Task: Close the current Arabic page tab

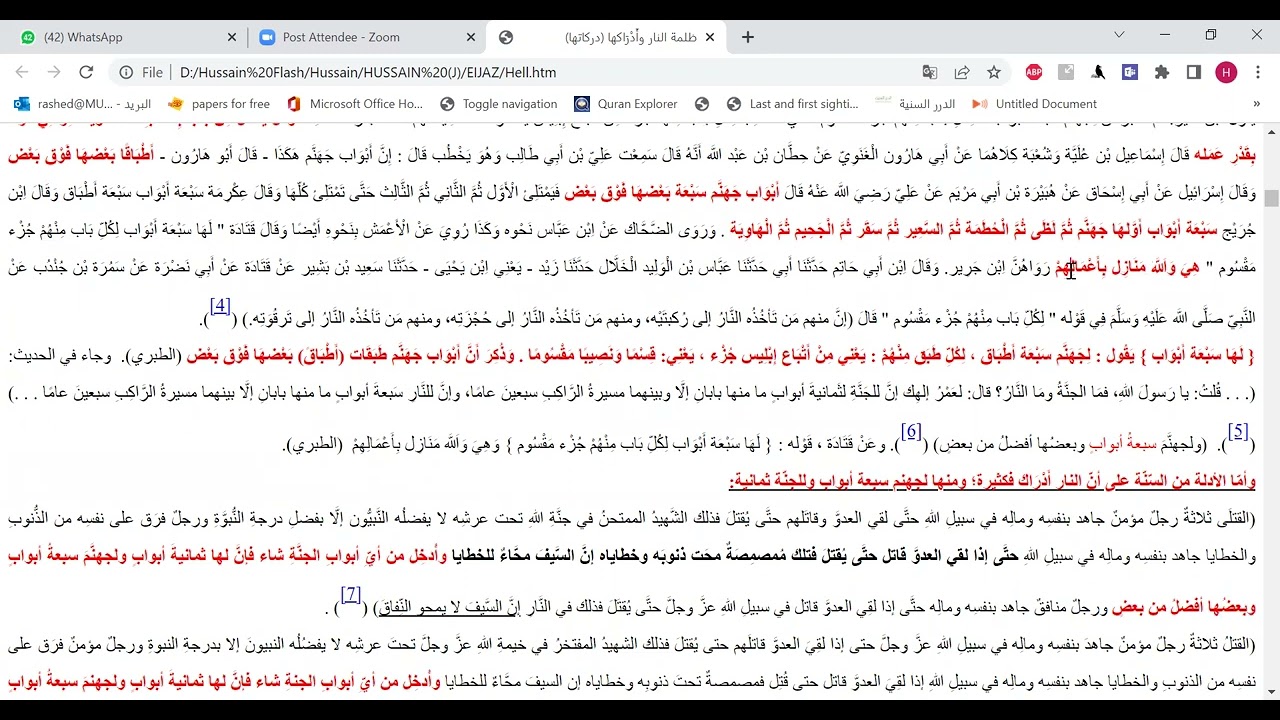Action: [710, 37]
